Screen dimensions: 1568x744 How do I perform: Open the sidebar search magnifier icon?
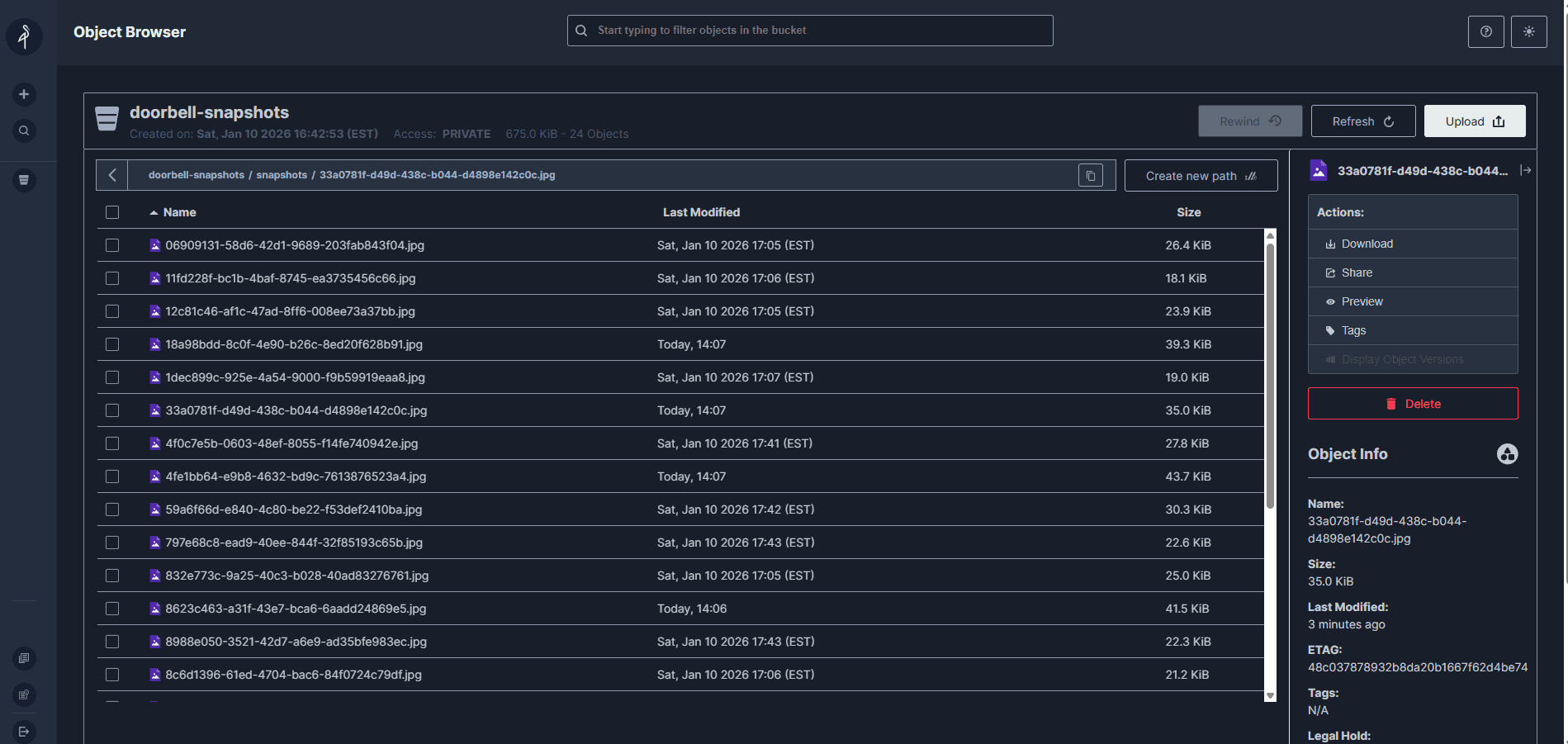[x=24, y=130]
